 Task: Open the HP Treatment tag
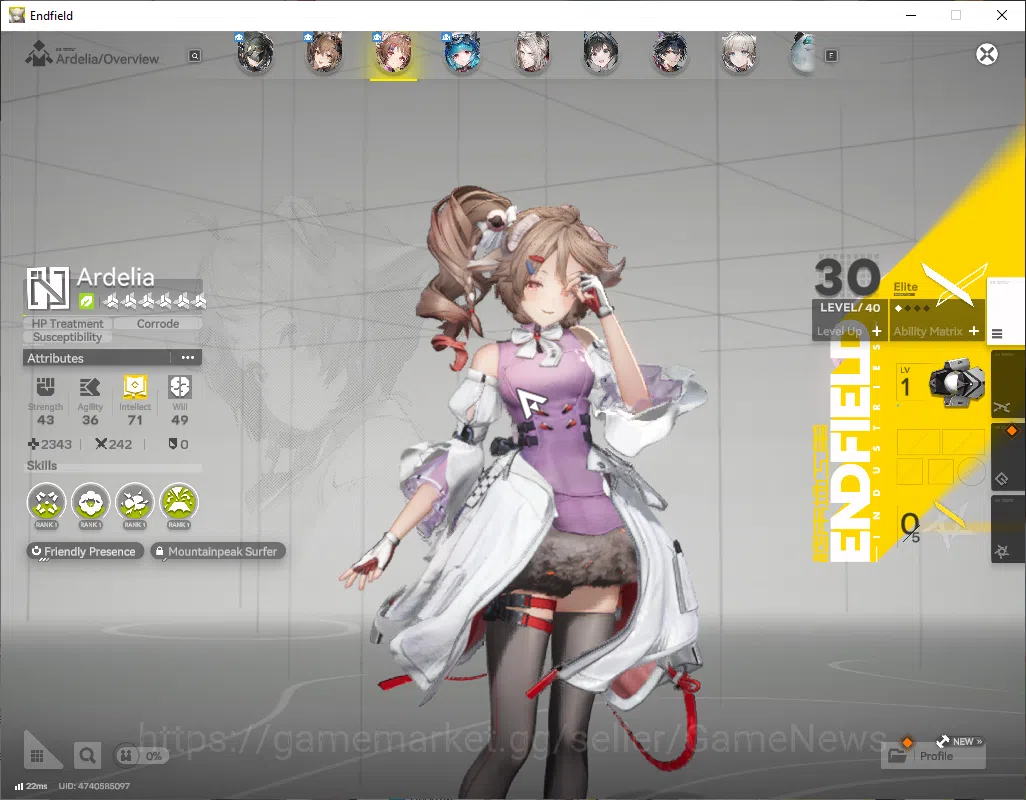67,323
